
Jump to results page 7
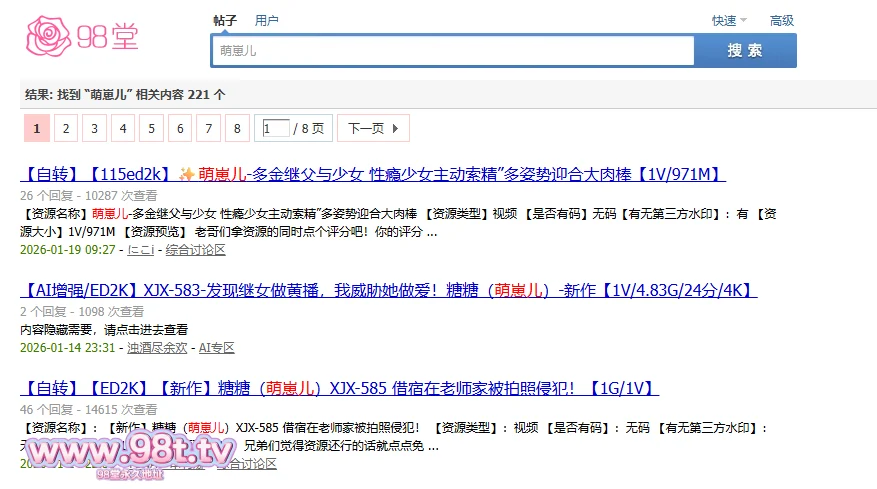[x=208, y=128]
